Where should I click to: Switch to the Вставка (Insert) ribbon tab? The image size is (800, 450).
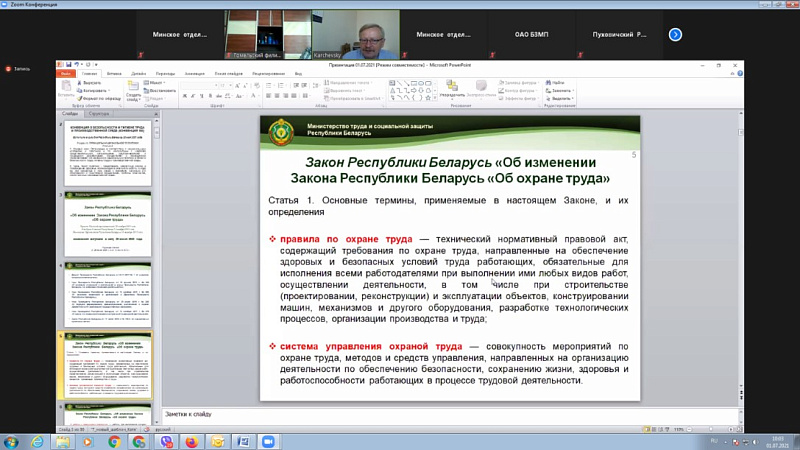114,73
